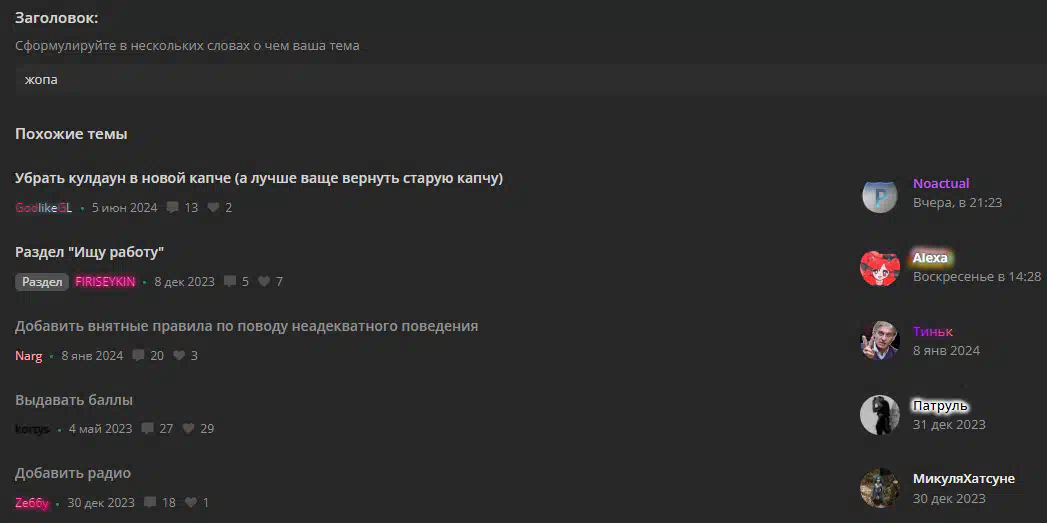Visit FIRISEYKIN's profile link
This screenshot has width=1047, height=523.
tap(105, 282)
